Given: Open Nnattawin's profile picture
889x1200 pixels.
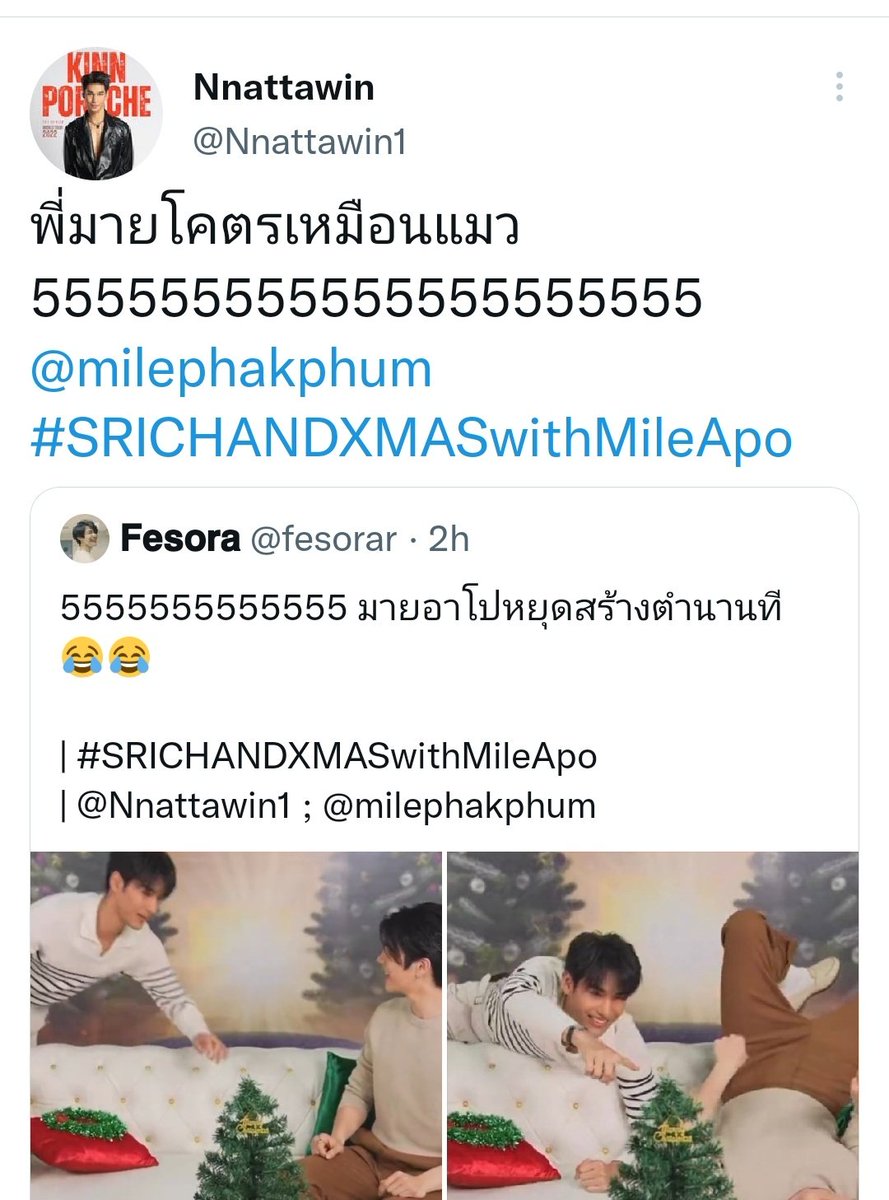Looking at the screenshot, I should (x=96, y=113).
